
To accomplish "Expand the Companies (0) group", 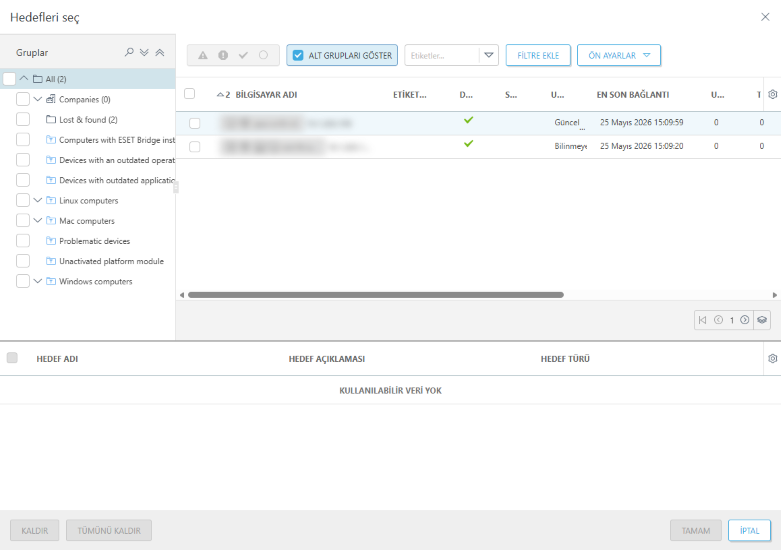I will (x=38, y=99).
